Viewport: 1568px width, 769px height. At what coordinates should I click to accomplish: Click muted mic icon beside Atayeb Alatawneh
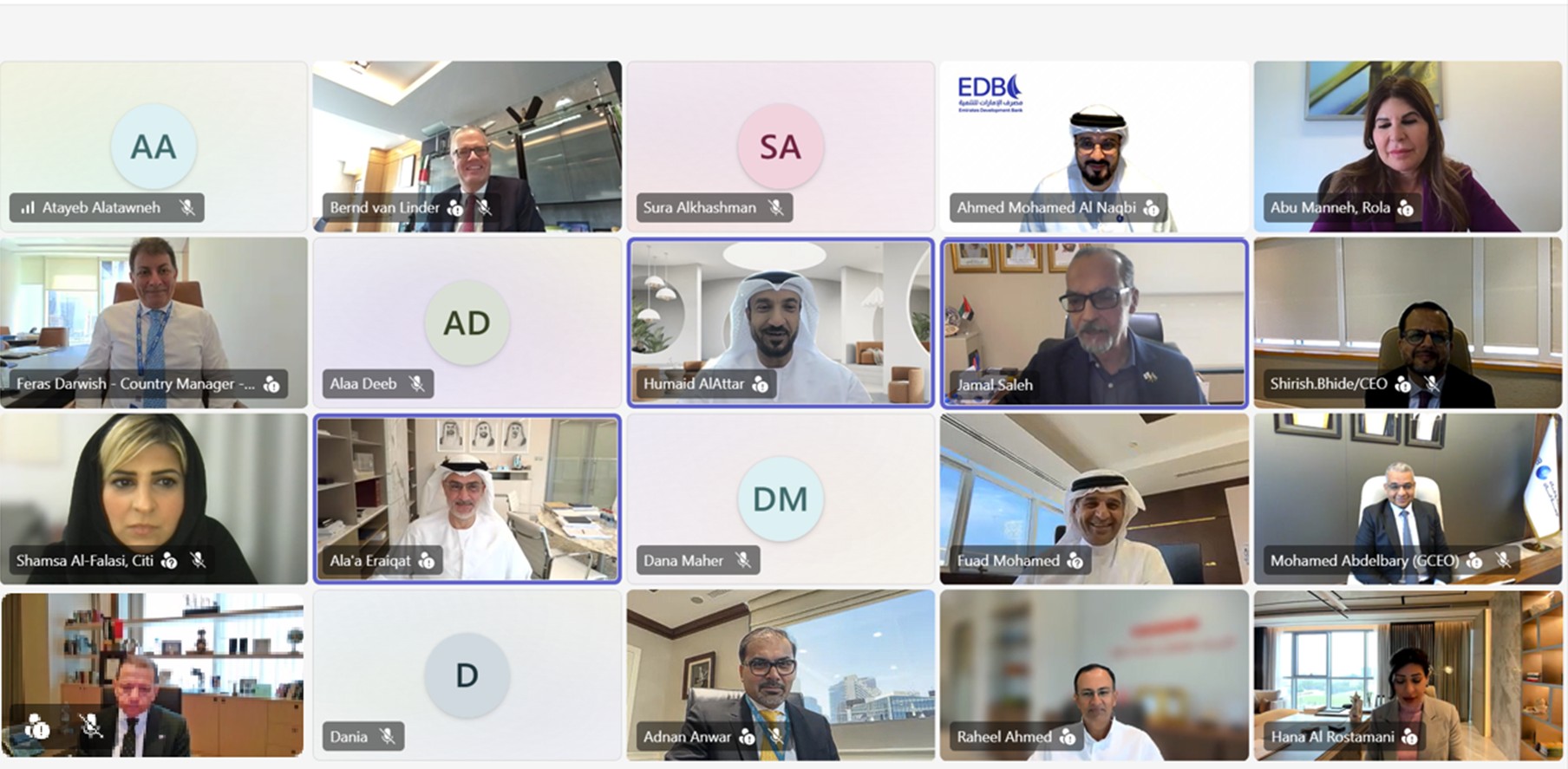(186, 208)
